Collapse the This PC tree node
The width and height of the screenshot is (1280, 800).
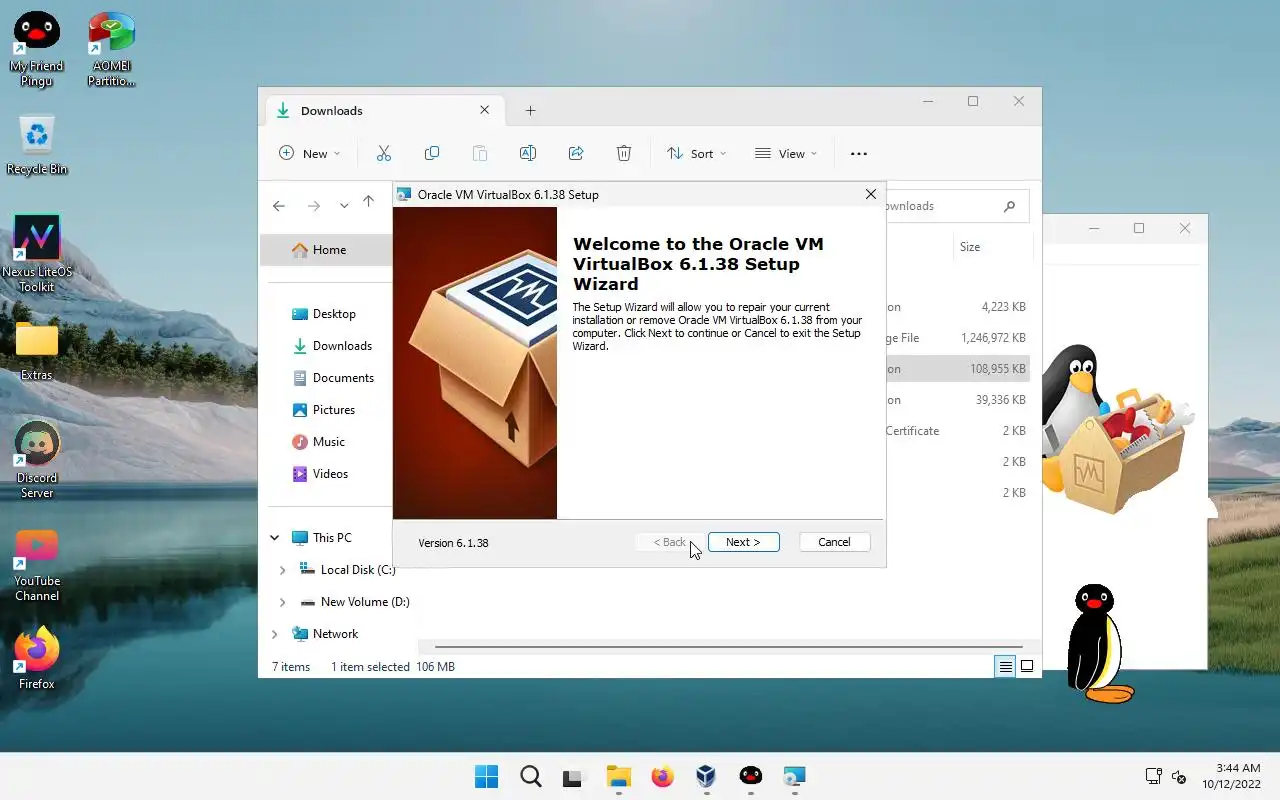[x=274, y=538]
